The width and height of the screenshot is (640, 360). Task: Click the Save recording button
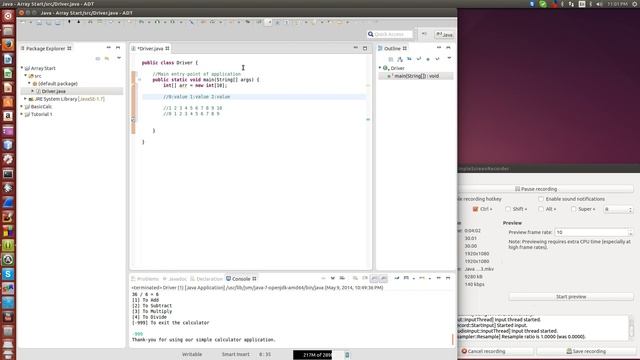tap(586, 351)
